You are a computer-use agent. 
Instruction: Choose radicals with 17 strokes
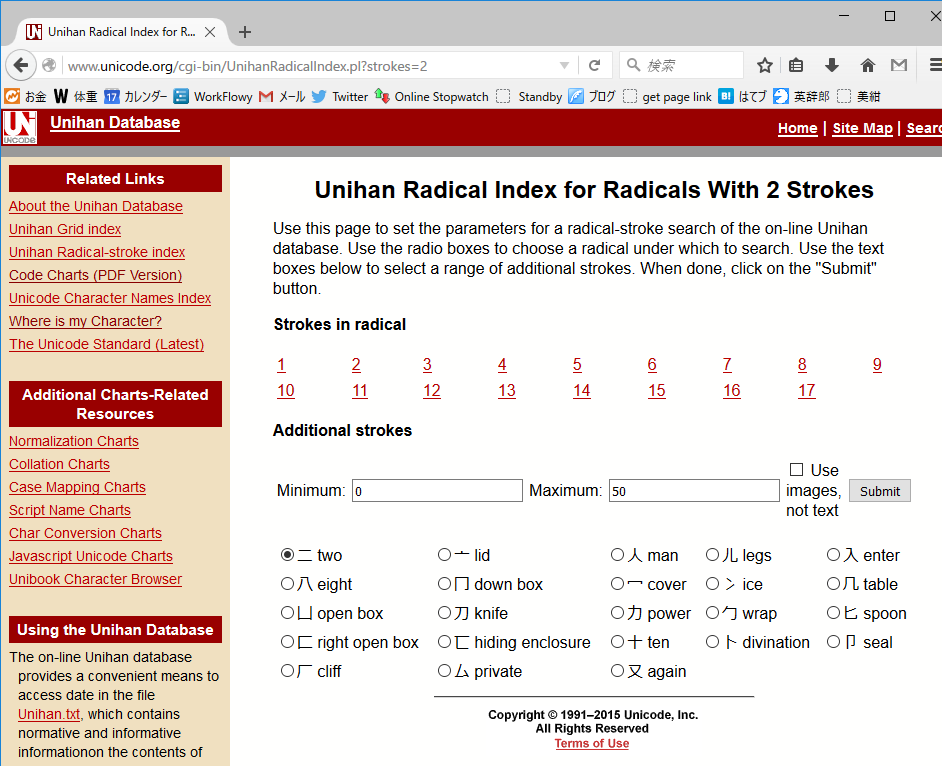click(x=806, y=391)
